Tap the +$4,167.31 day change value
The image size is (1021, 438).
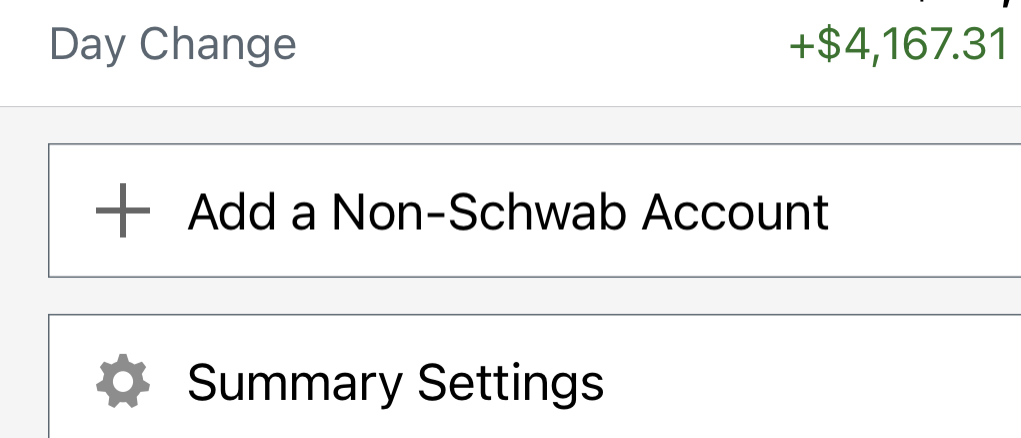(899, 45)
